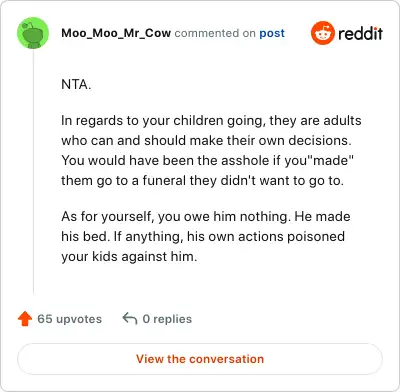Click the final line "your kids against him."
Screen dimensions: 400x392
(x=129, y=257)
